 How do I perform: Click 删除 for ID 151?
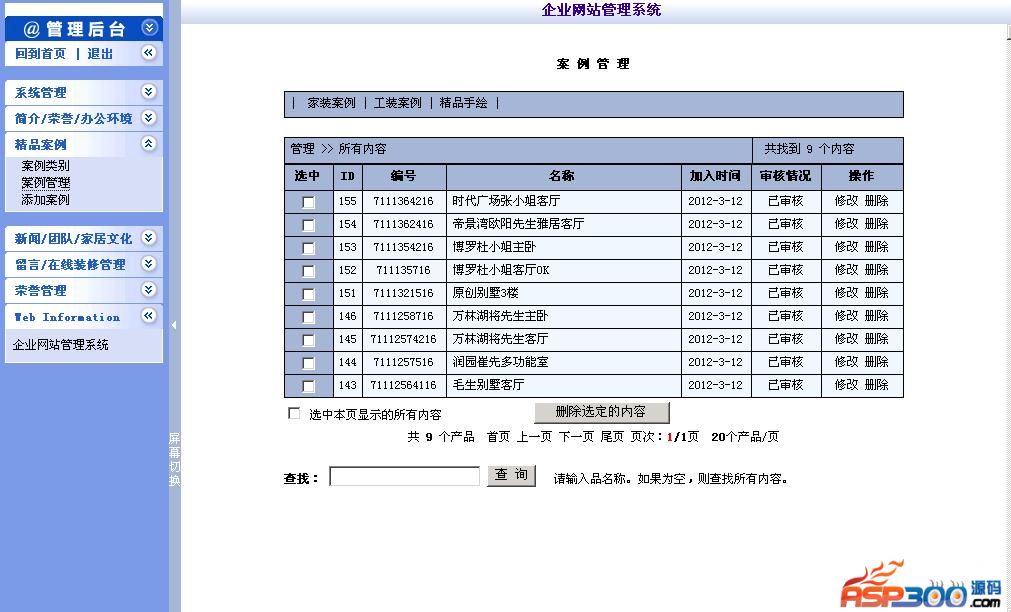pyautogui.click(x=877, y=293)
